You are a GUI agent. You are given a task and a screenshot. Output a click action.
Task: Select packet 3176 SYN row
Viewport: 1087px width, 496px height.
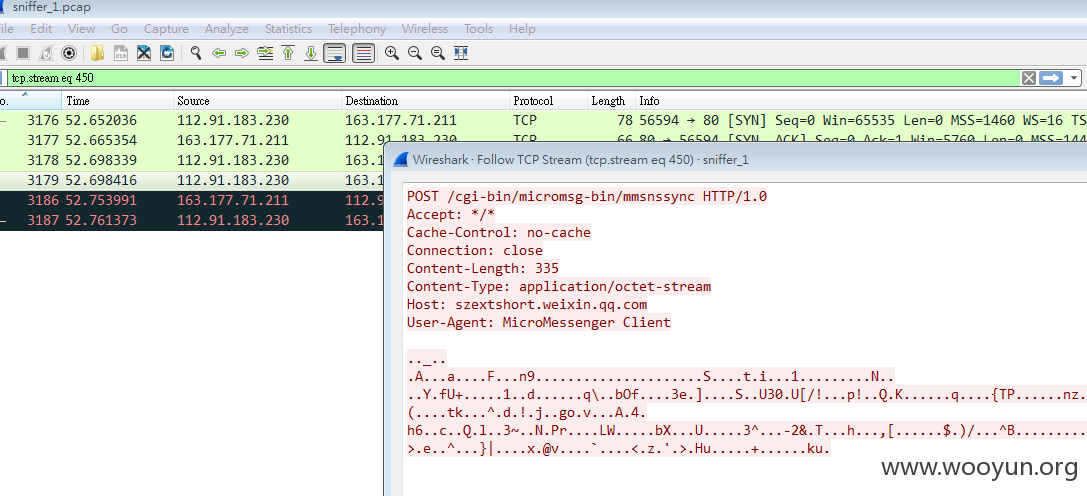click(x=544, y=120)
